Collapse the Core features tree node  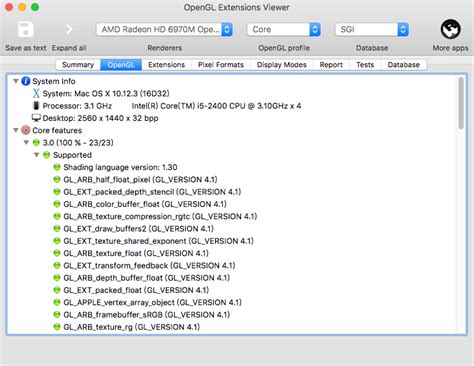(x=16, y=130)
